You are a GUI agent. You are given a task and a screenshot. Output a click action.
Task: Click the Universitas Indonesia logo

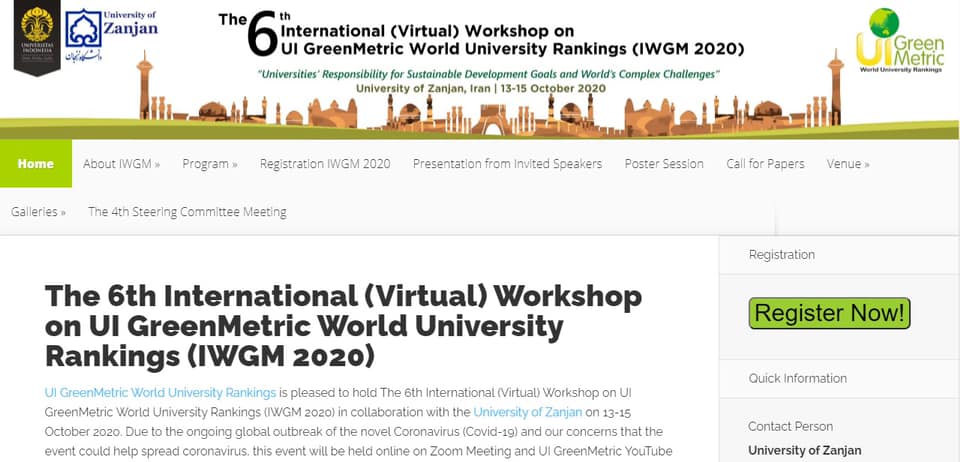37,37
